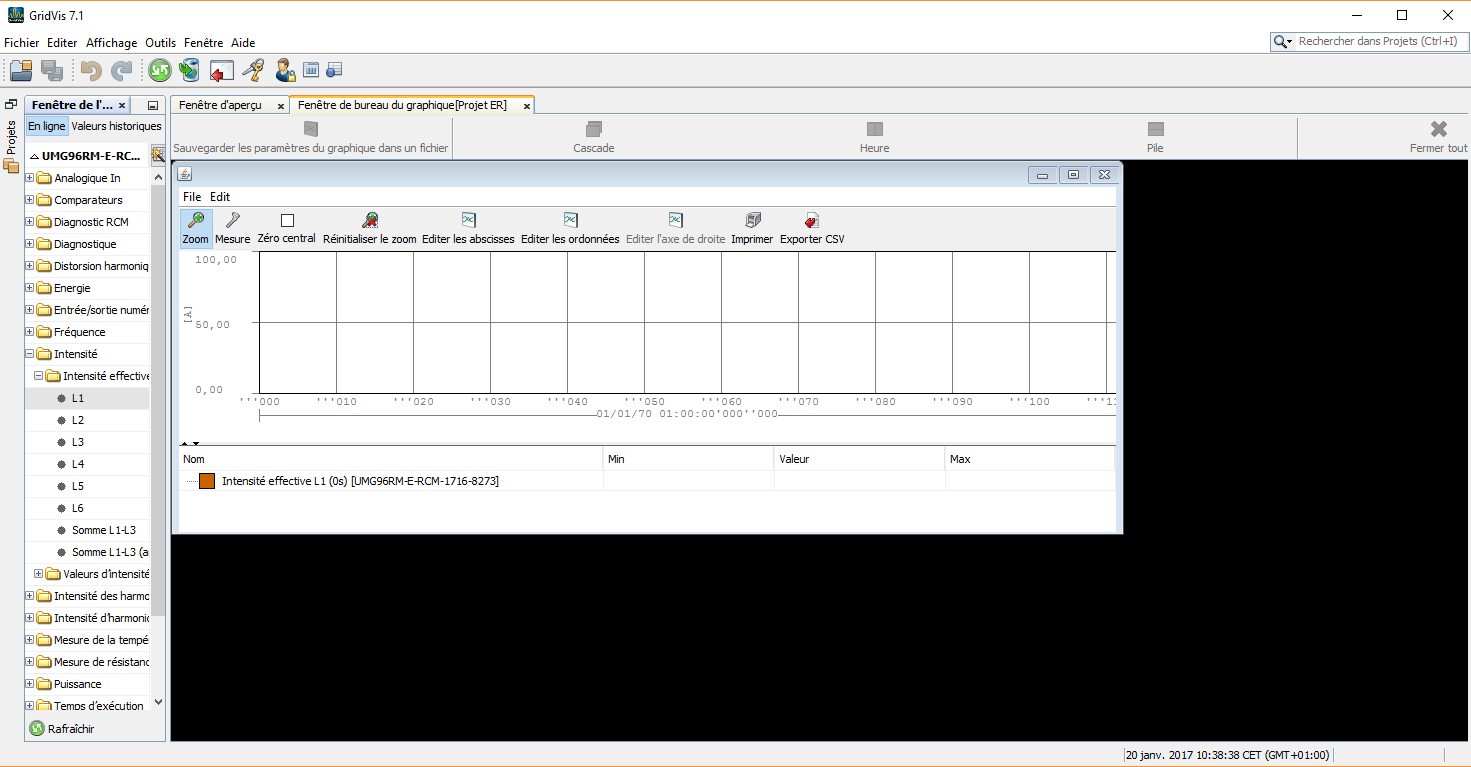Expand the Valeurs d'intensité folder
This screenshot has height=767, width=1471.
(x=39, y=574)
